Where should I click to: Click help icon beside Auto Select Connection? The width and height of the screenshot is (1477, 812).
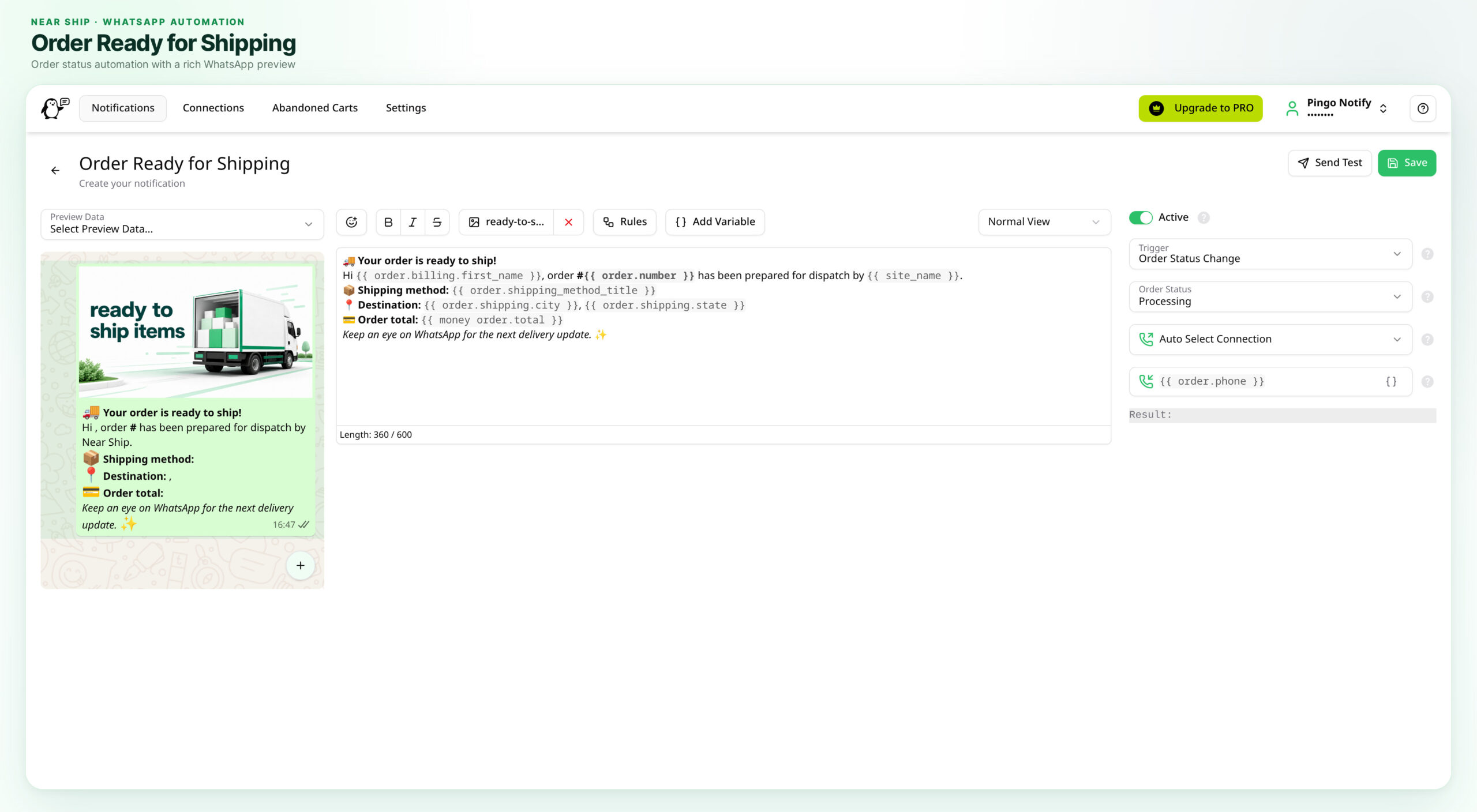click(1427, 340)
